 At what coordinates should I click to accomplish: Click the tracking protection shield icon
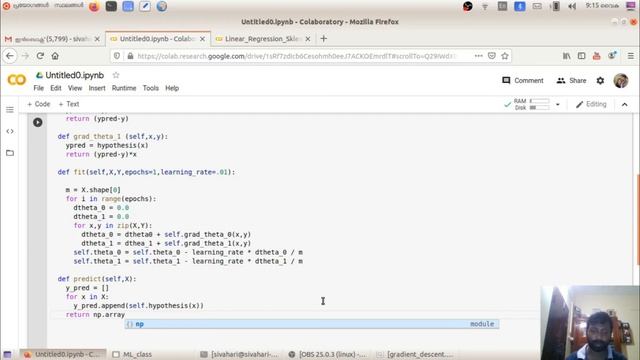pos(117,56)
